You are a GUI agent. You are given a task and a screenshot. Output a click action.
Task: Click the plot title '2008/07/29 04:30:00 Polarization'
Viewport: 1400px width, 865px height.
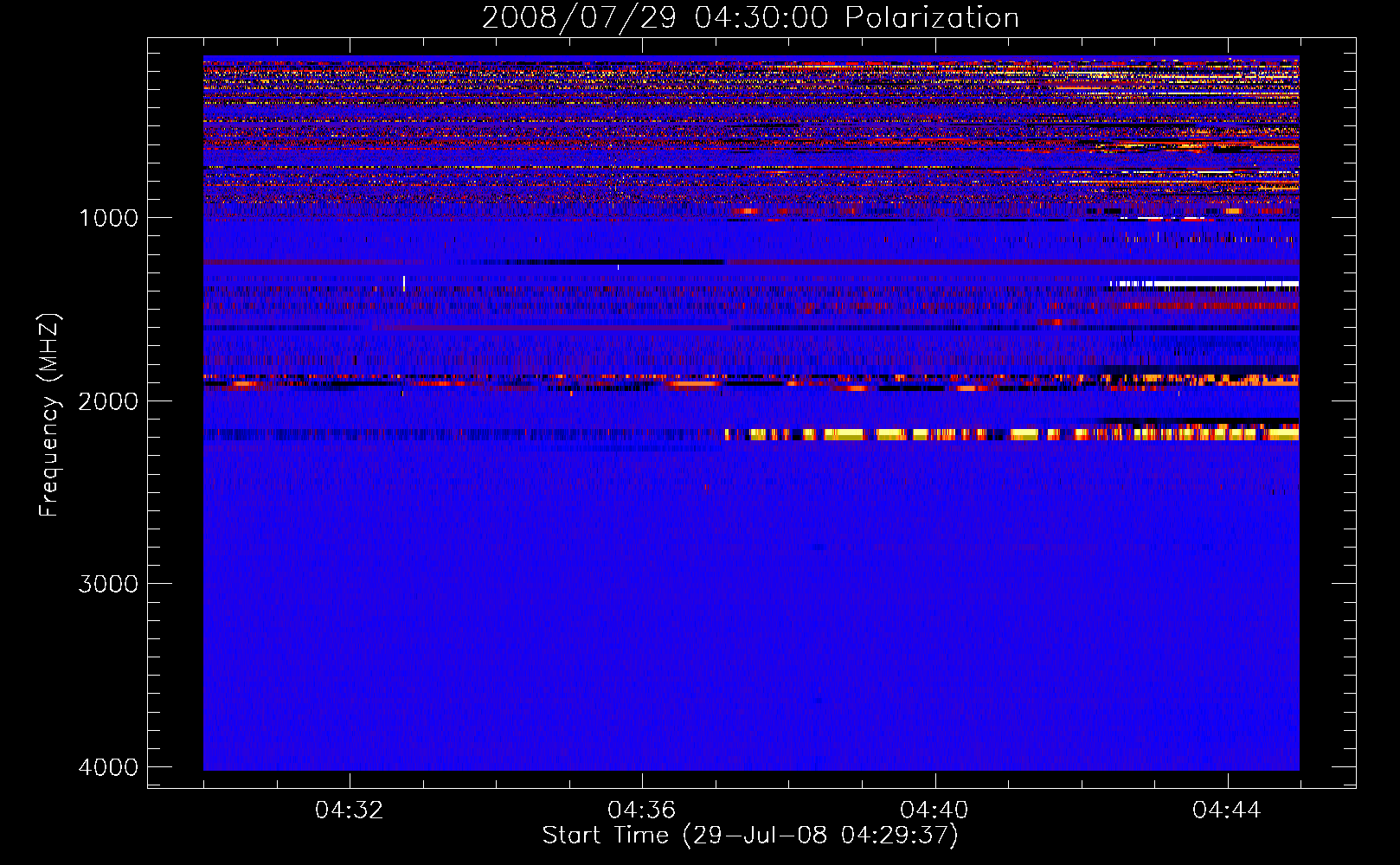point(750,17)
